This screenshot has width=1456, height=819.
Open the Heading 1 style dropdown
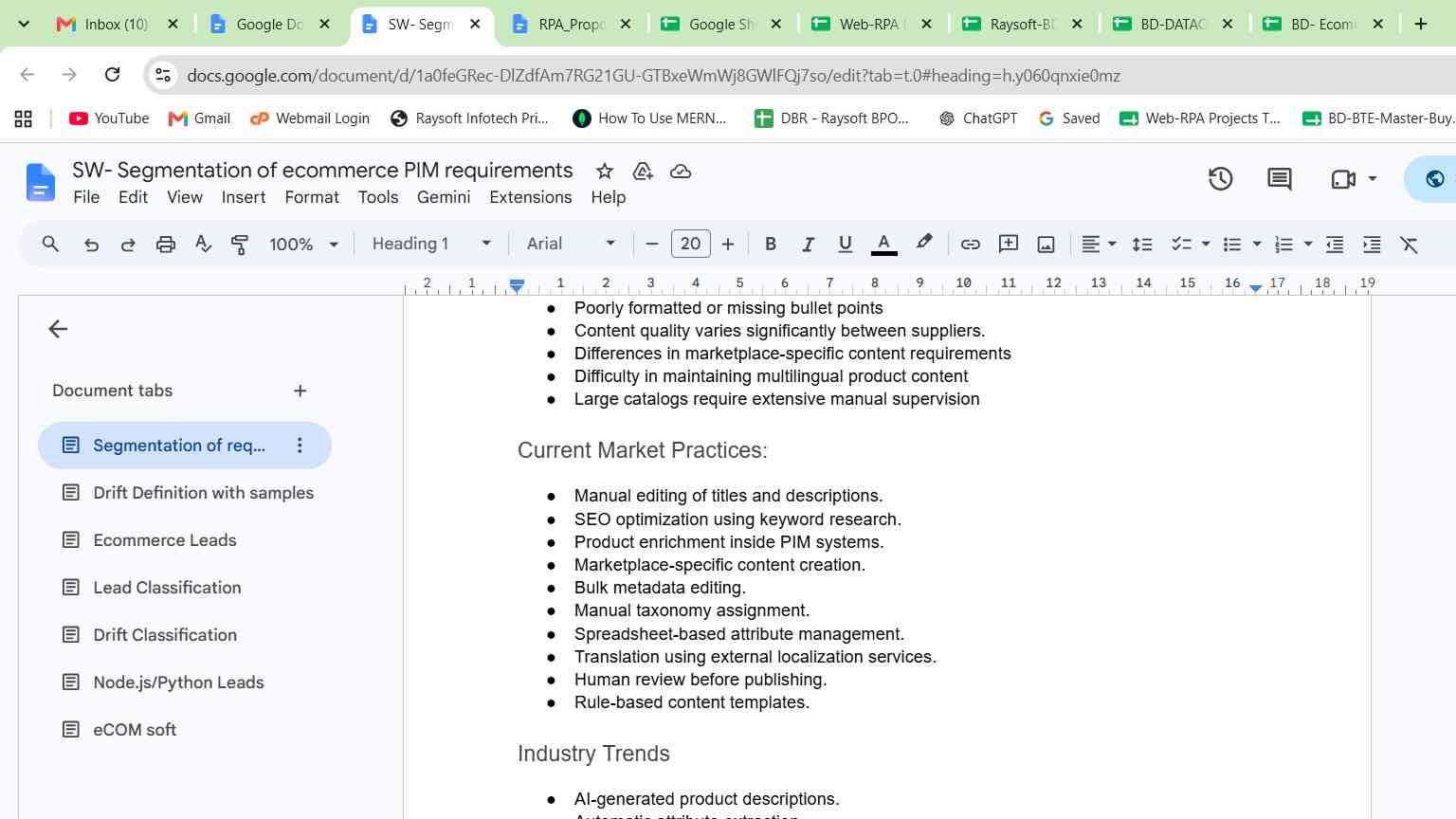431,244
